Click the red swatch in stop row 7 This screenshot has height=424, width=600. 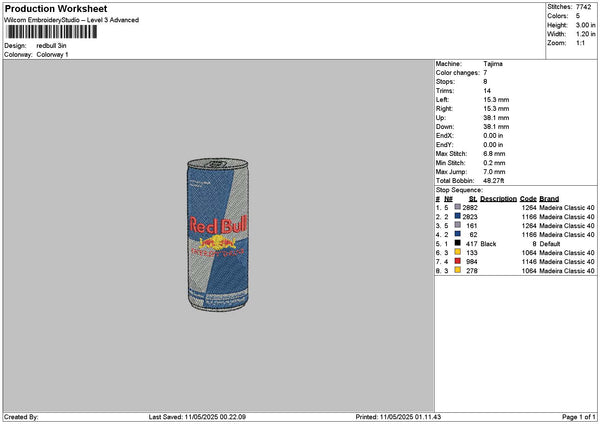(x=457, y=261)
